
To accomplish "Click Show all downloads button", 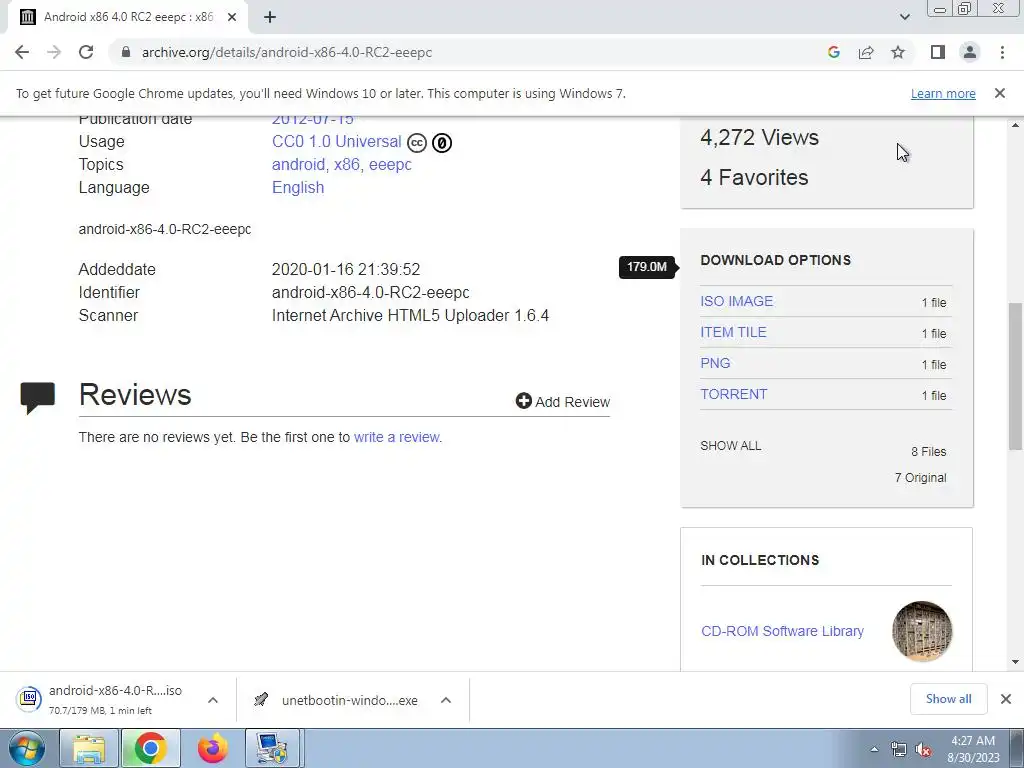I will pyautogui.click(x=948, y=699).
